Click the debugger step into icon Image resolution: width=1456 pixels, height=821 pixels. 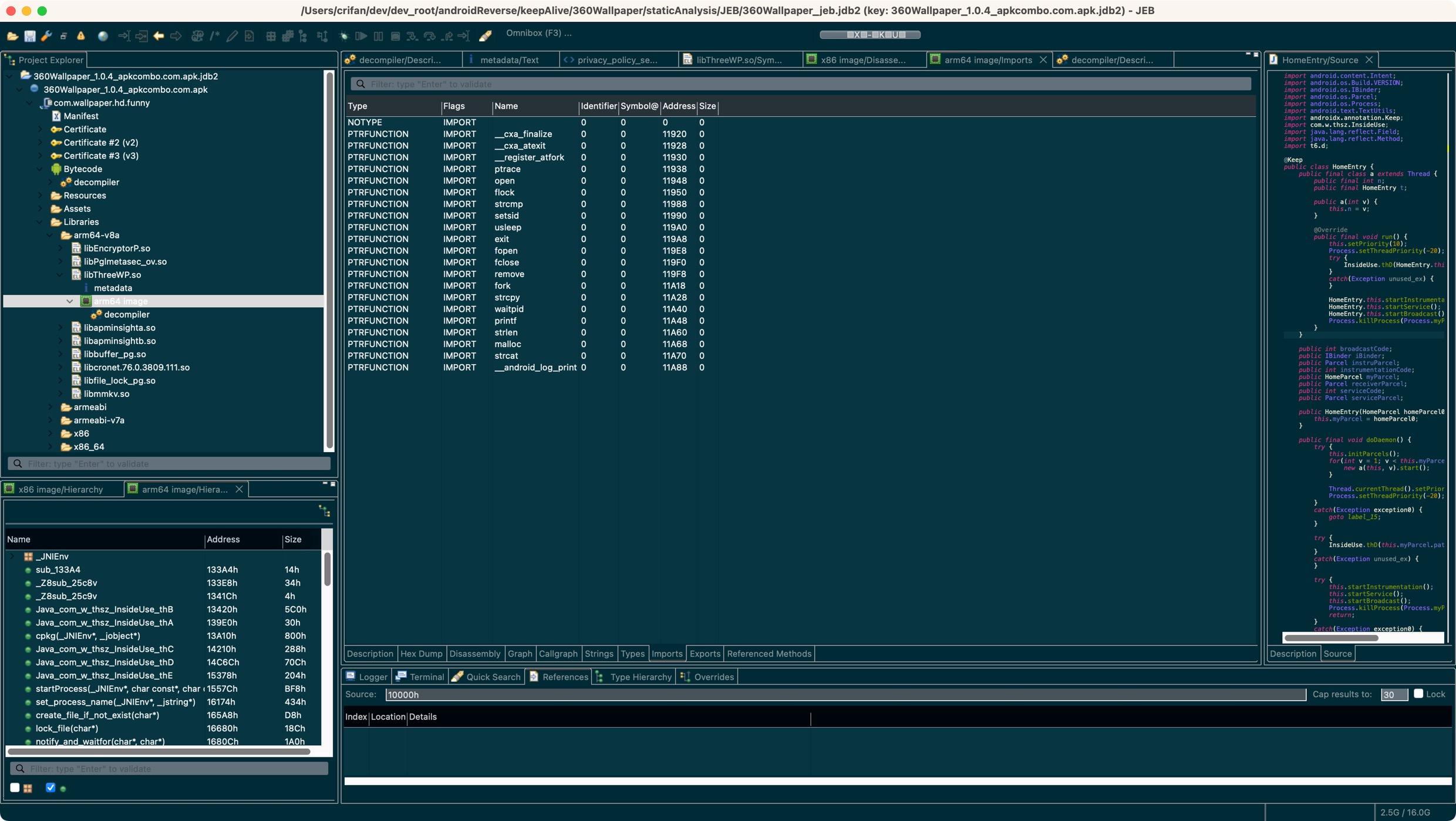click(413, 36)
